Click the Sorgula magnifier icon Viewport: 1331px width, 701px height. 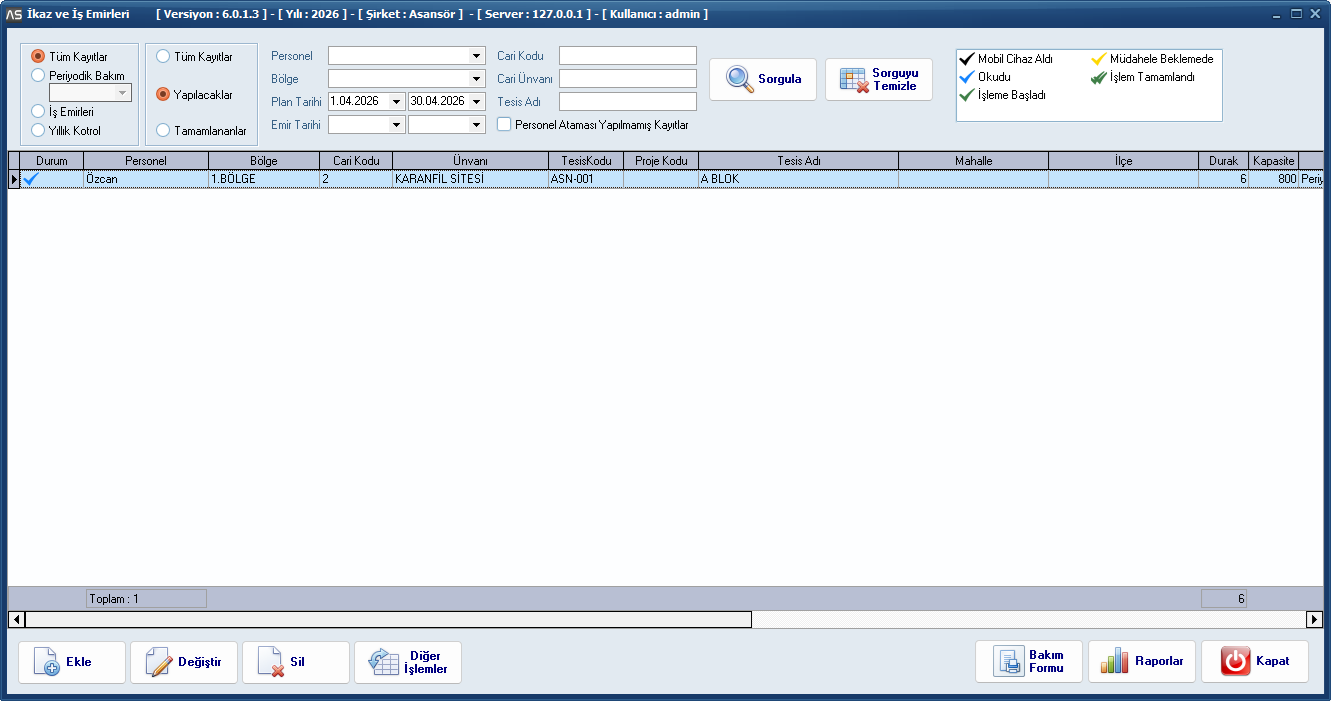(x=740, y=80)
